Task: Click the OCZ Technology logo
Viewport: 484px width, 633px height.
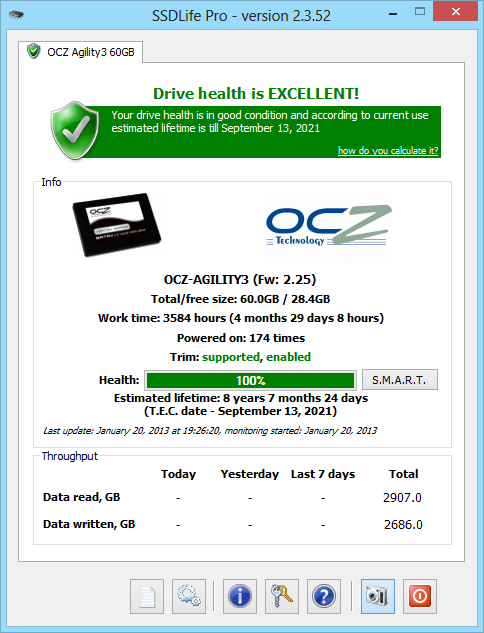Action: [329, 225]
